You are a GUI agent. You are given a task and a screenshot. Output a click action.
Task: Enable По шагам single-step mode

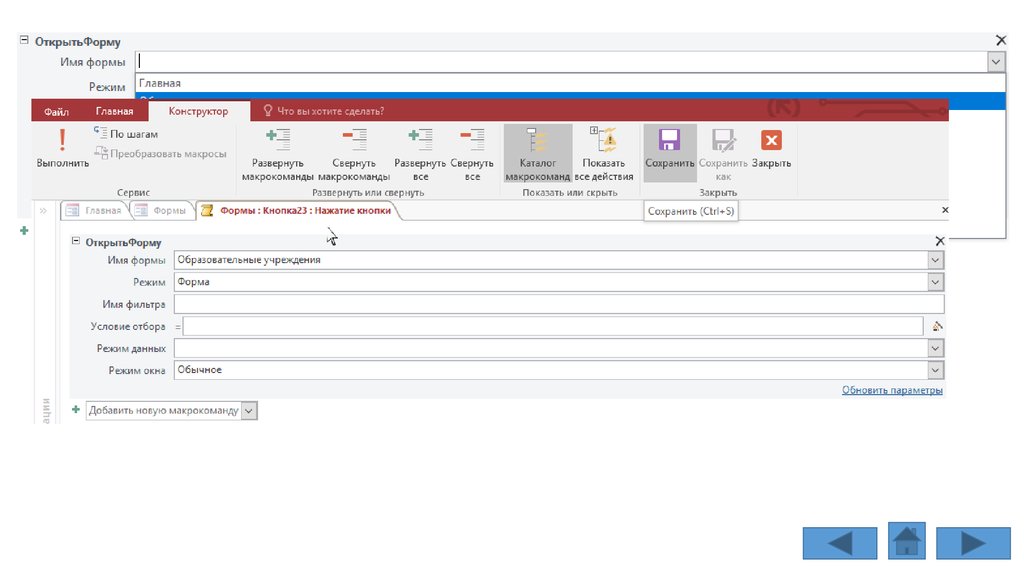click(x=125, y=134)
